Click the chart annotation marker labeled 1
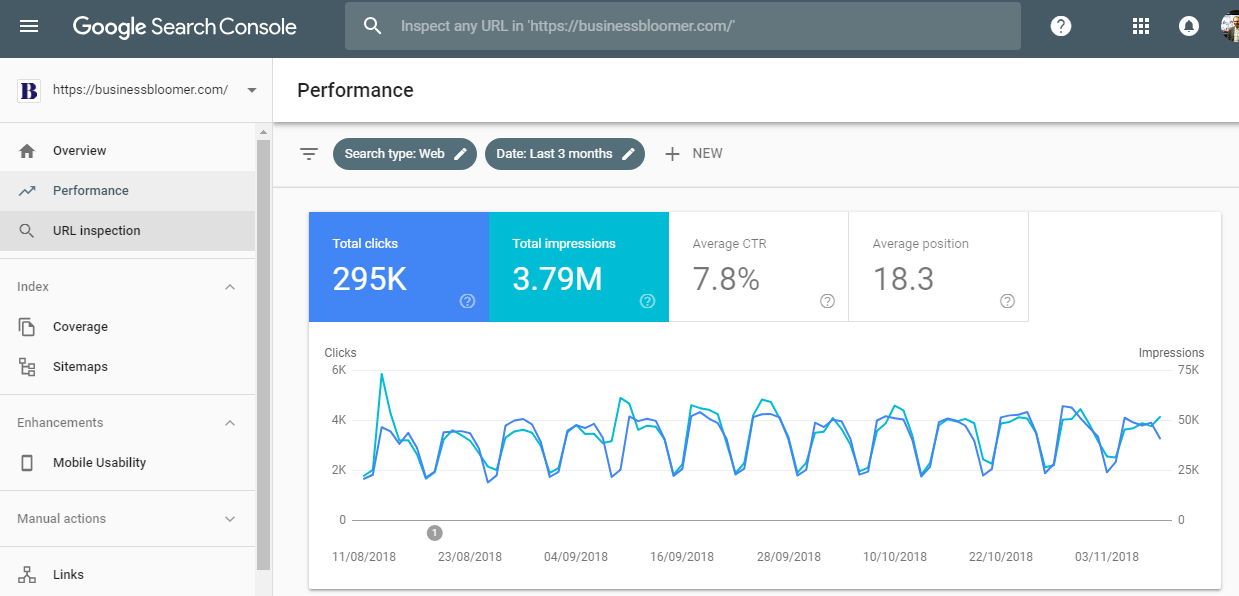Image resolution: width=1239 pixels, height=596 pixels. 435,533
